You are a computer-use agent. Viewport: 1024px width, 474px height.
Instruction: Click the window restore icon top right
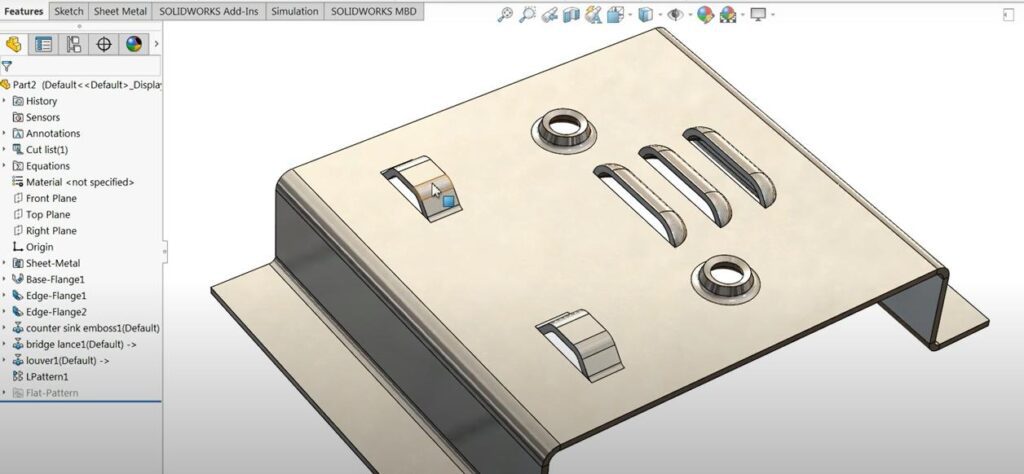[x=1009, y=15]
